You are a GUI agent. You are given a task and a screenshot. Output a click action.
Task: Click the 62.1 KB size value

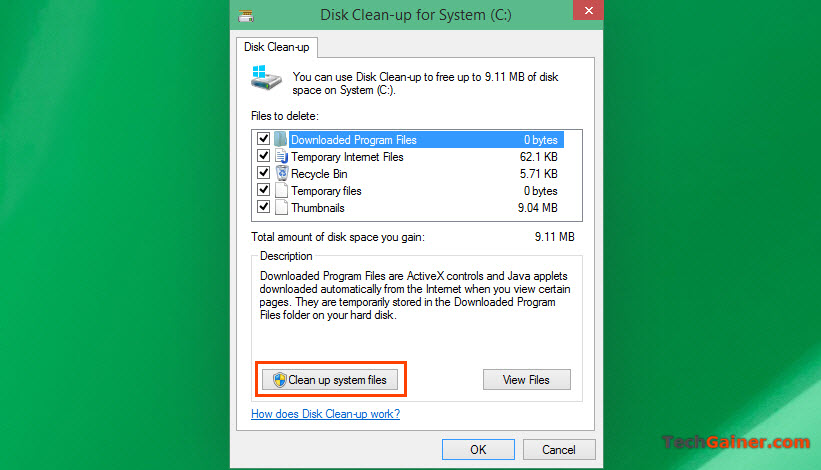click(539, 157)
